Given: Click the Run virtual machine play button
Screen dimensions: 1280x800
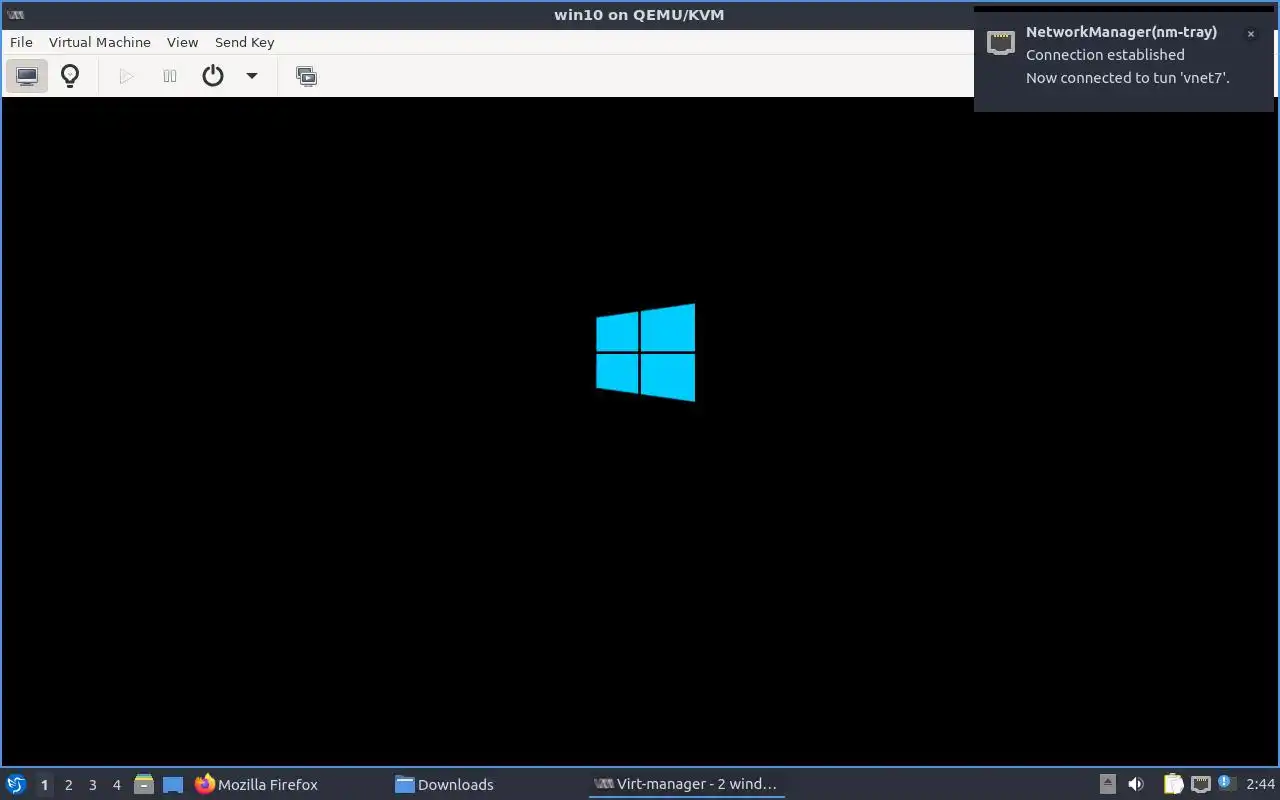Looking at the screenshot, I should point(126,76).
